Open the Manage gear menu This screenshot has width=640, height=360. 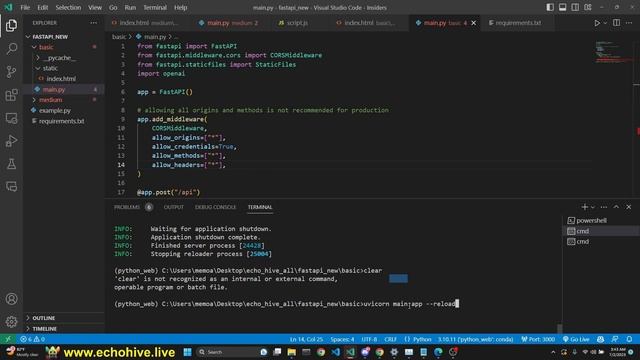point(11,322)
